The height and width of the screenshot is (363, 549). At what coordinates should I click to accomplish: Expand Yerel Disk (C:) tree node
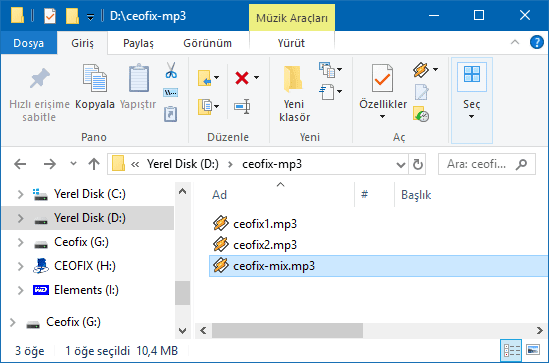(21, 194)
